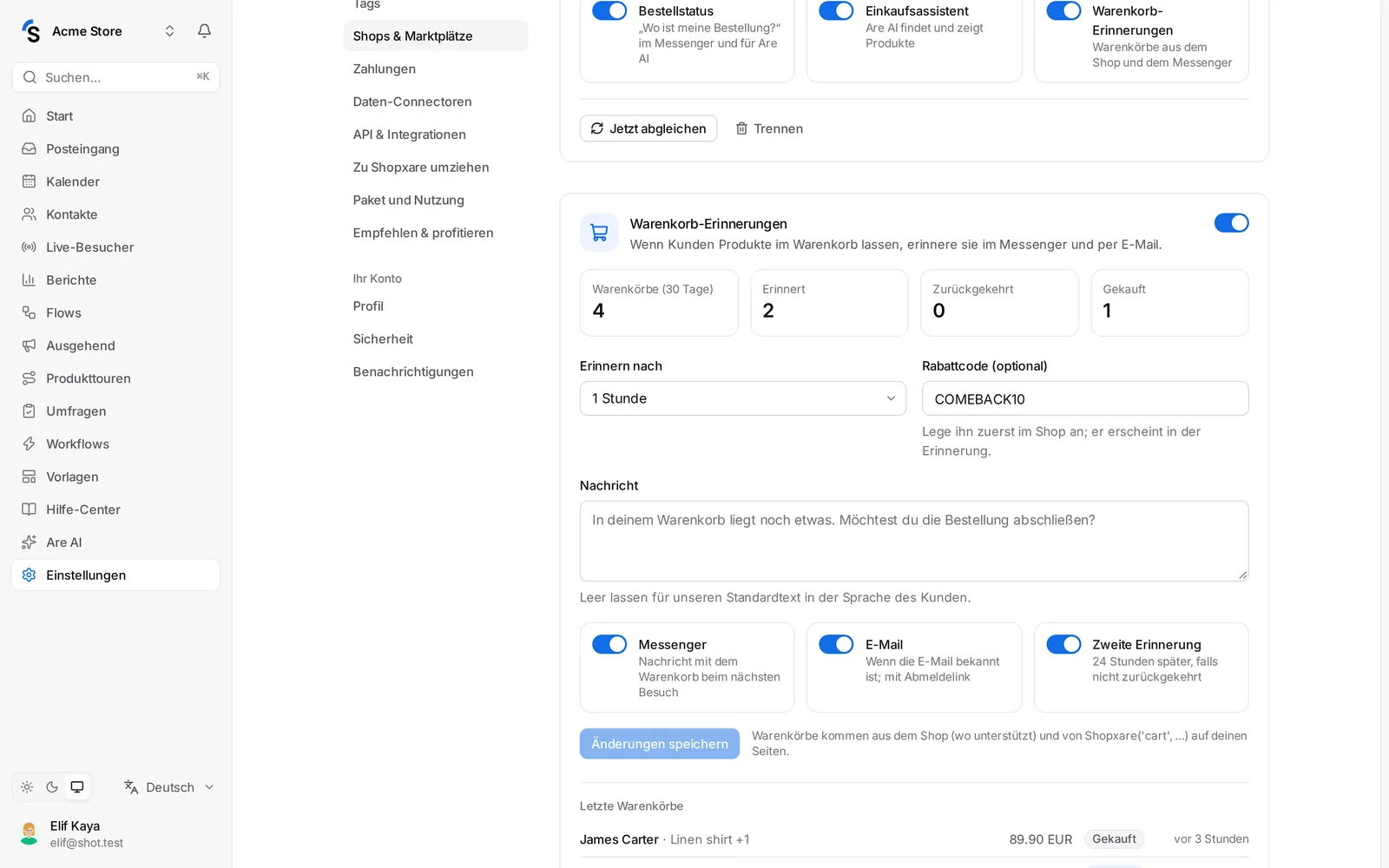The width and height of the screenshot is (1389, 868).
Task: Expand Acme Store workspace switcher
Action: 169,31
